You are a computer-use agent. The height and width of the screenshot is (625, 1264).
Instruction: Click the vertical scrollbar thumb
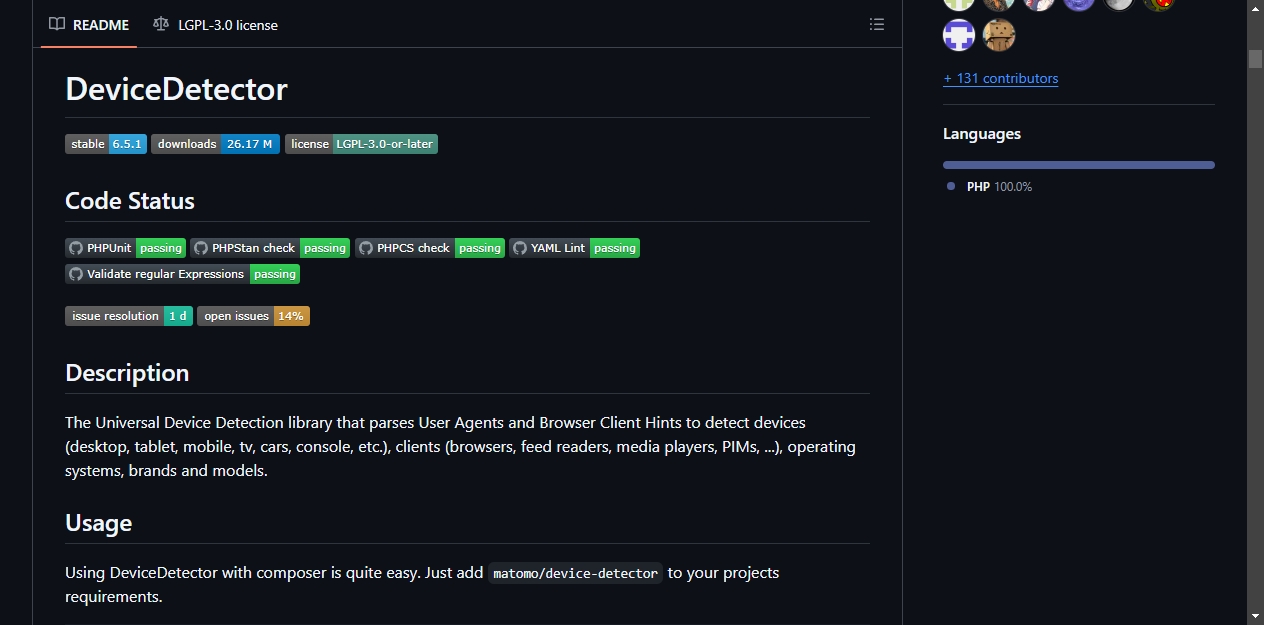1255,58
